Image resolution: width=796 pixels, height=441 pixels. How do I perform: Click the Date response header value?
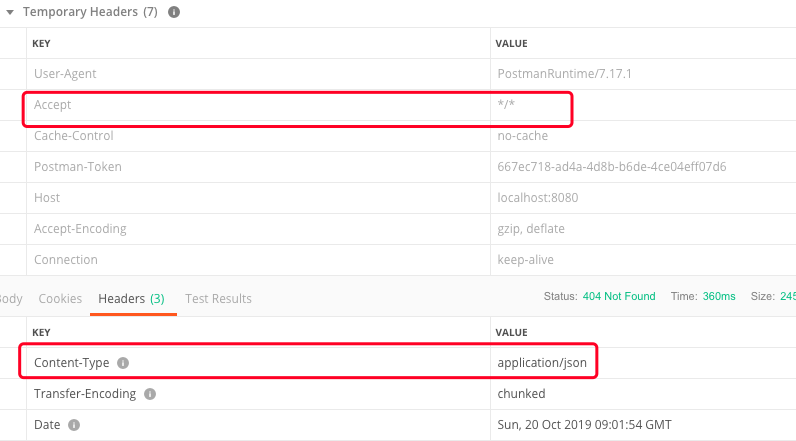[585, 425]
